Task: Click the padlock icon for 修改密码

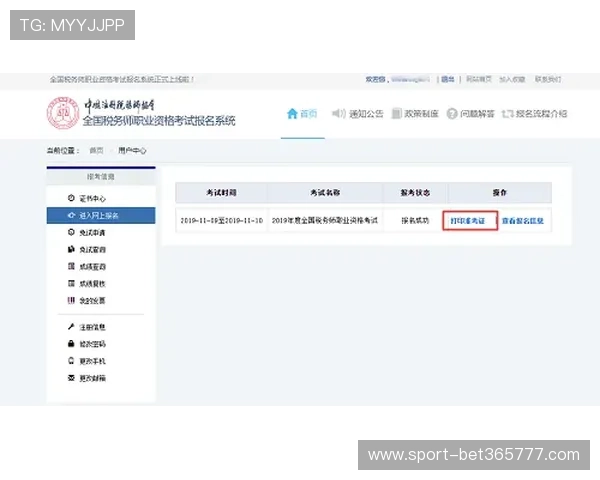Action: (x=71, y=344)
